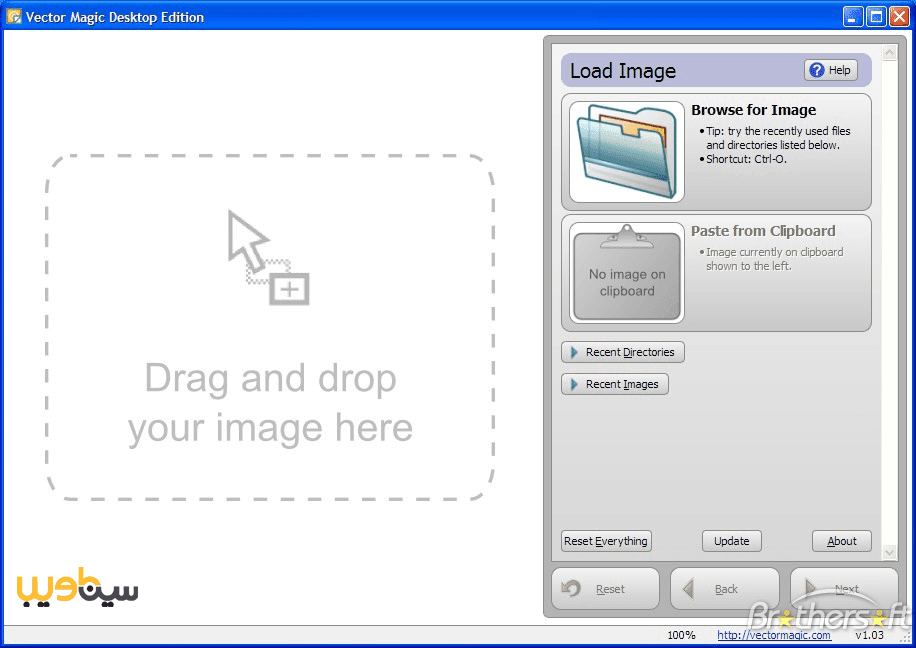This screenshot has width=916, height=648.
Task: Click the Browse for Image folder icon
Action: coord(627,152)
